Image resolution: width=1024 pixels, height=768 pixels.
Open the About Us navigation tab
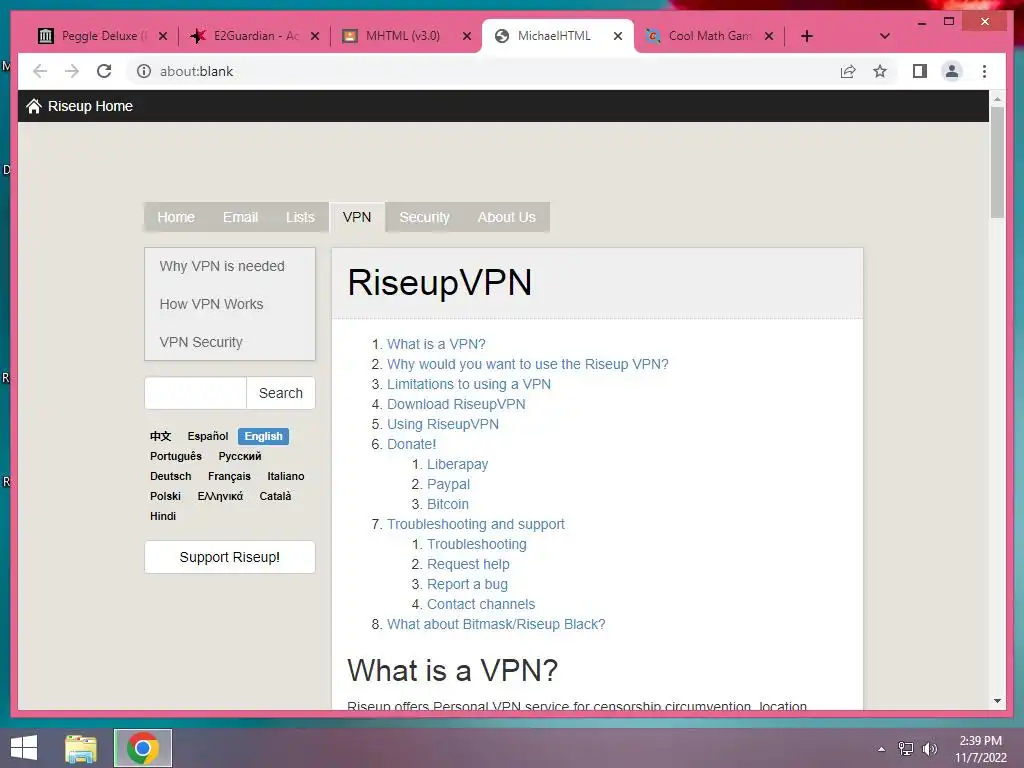coord(507,217)
